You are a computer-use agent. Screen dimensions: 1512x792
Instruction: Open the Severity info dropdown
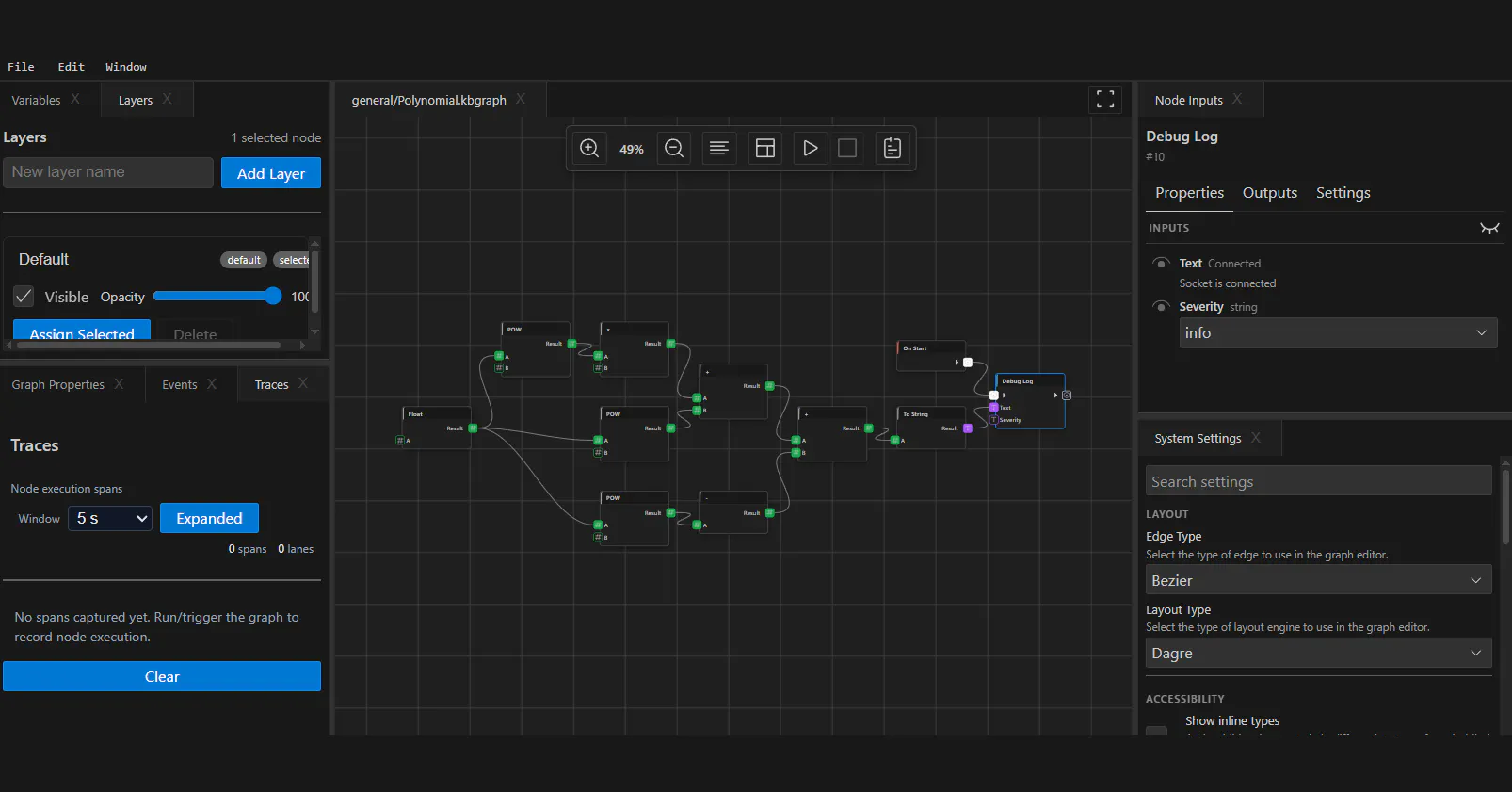tap(1338, 332)
